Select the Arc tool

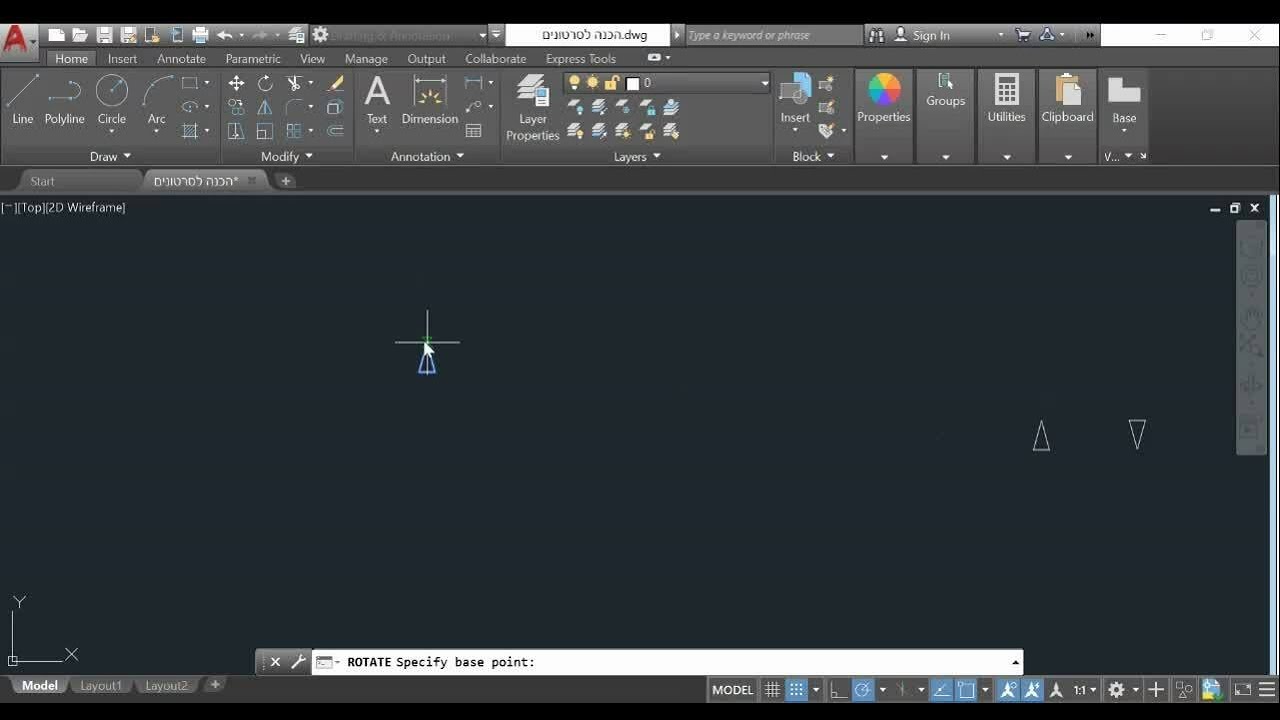[156, 100]
